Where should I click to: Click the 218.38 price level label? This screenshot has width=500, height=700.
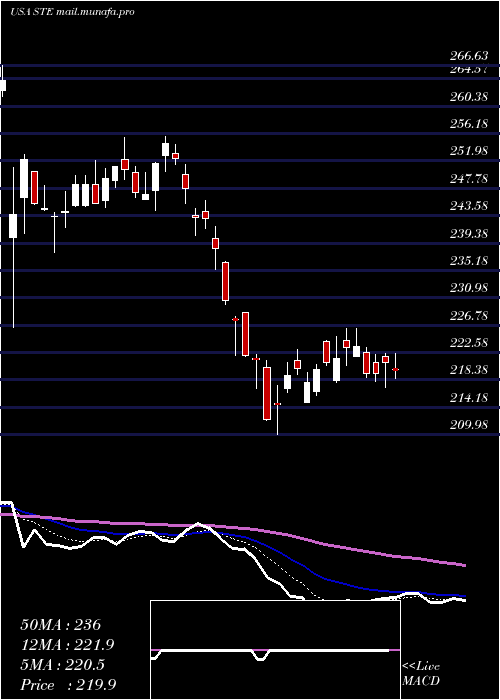point(468,370)
